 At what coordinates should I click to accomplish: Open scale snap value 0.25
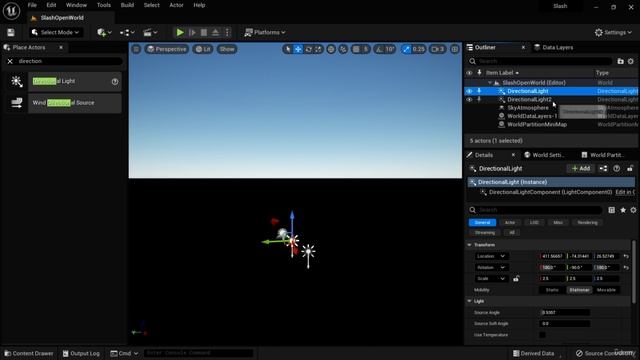(x=418, y=49)
